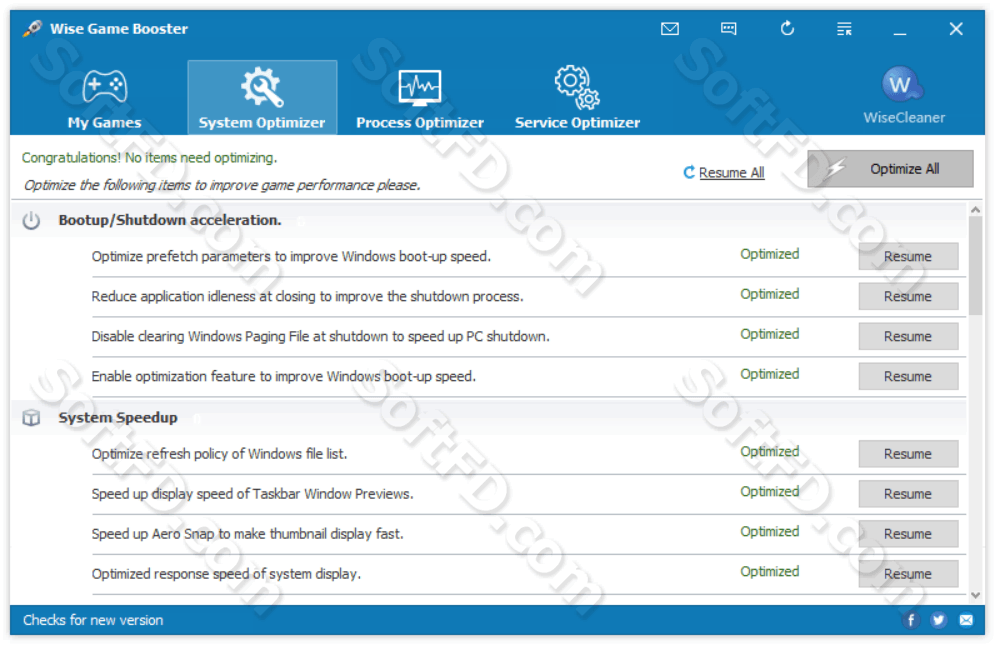
Task: Resume the Windows file list refresh policy
Action: (x=908, y=454)
